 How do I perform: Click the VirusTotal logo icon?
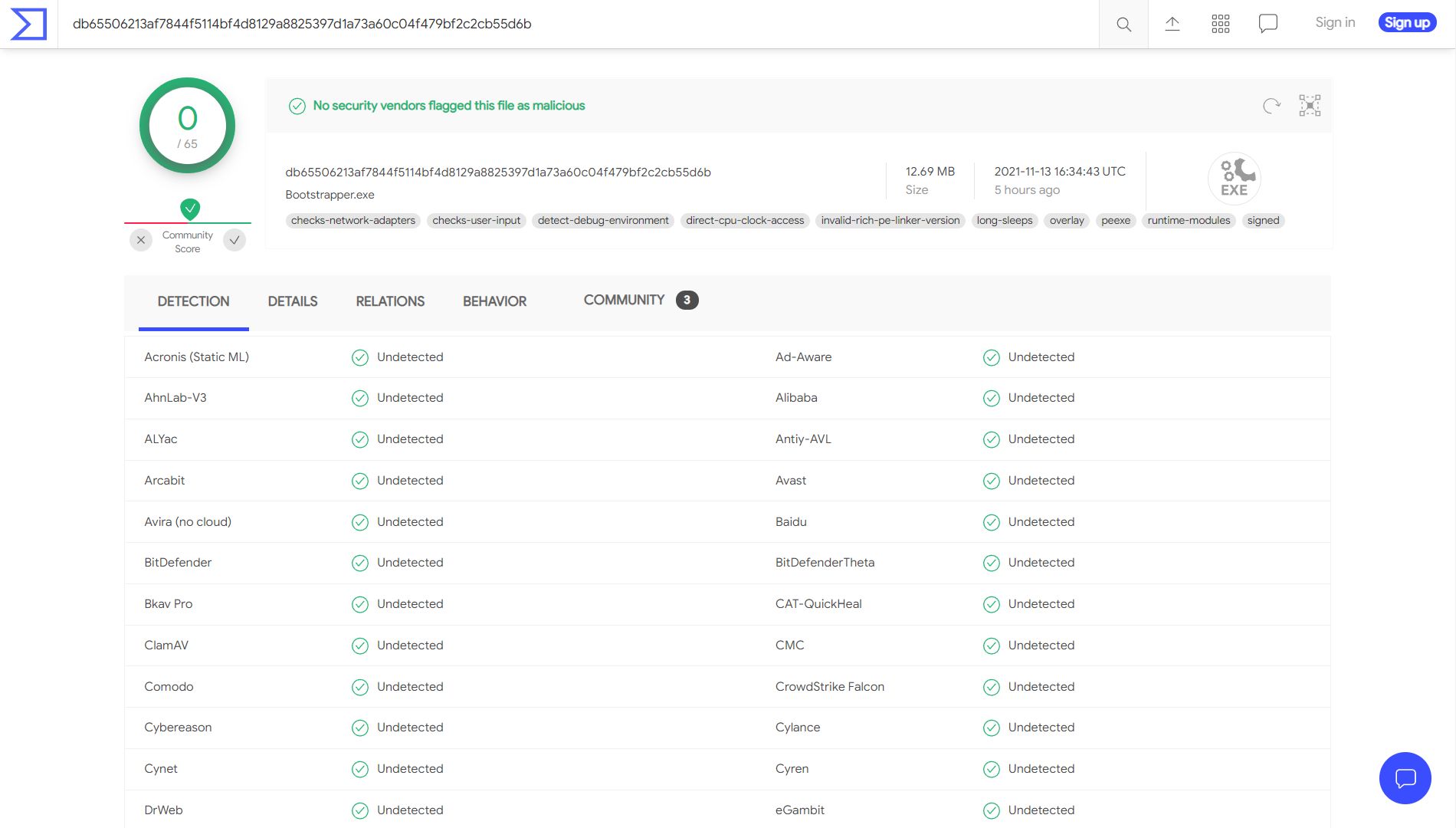pyautogui.click(x=28, y=24)
